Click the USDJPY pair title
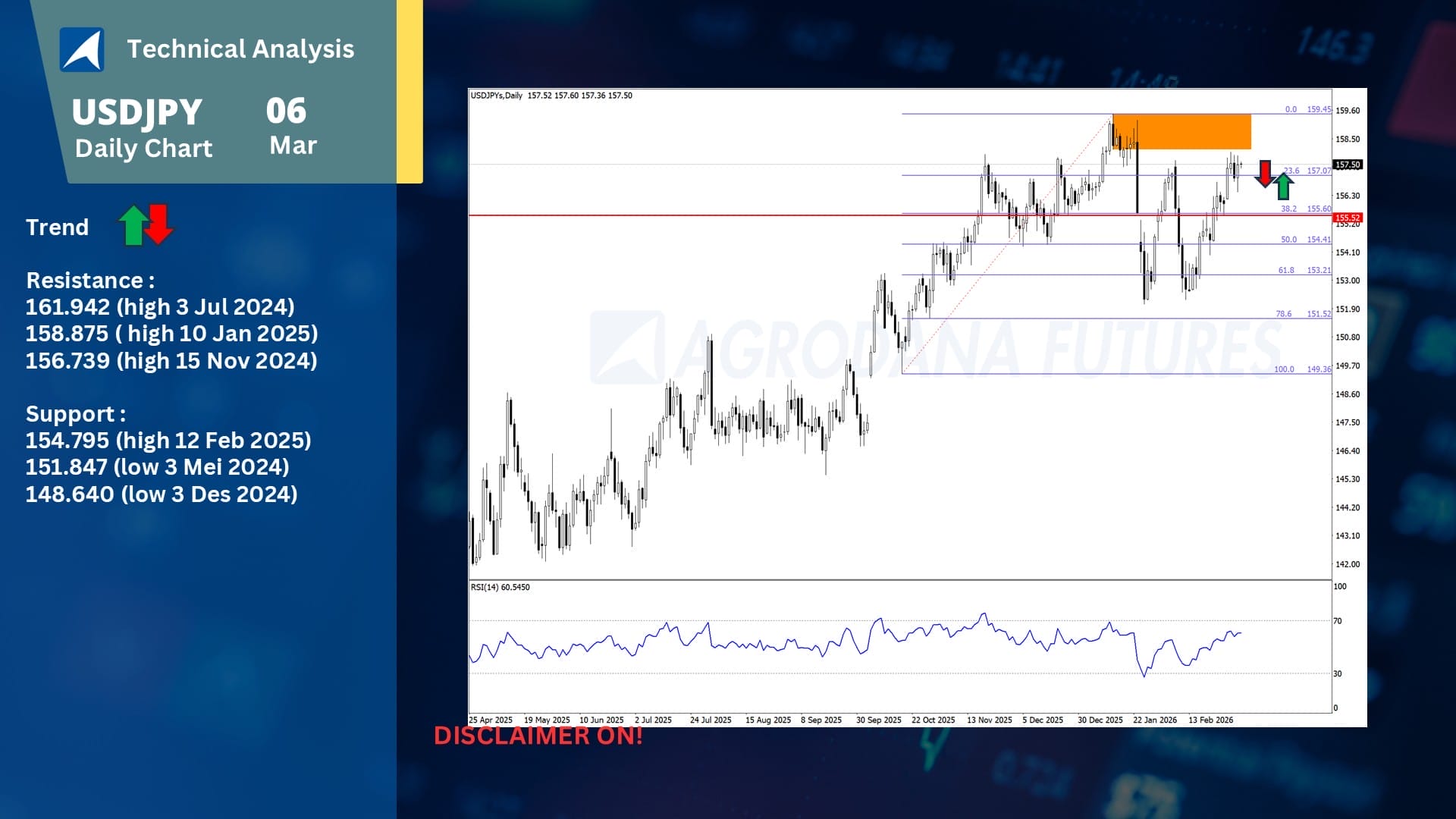 pyautogui.click(x=137, y=112)
